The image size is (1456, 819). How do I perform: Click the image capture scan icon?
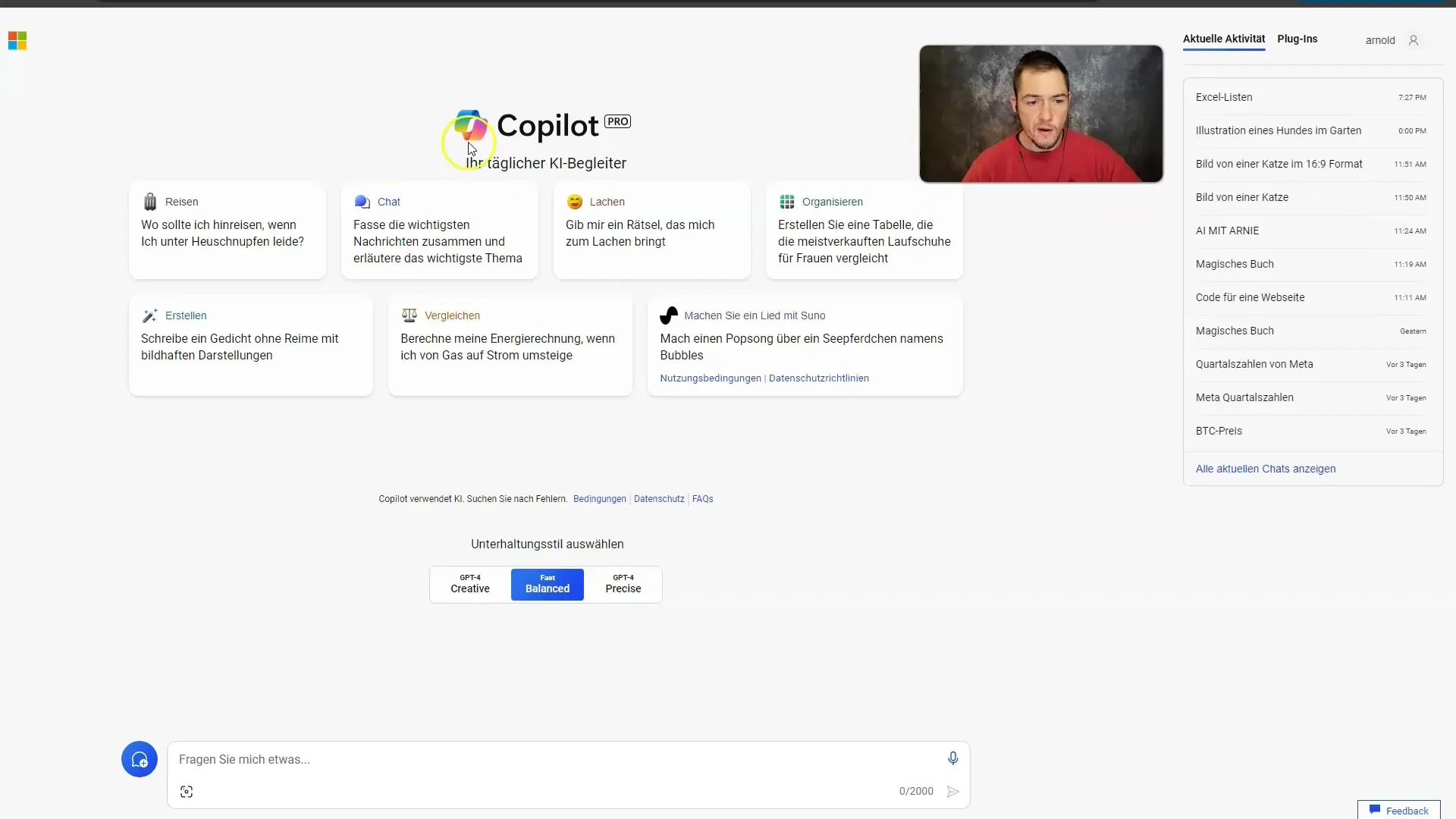(x=186, y=791)
